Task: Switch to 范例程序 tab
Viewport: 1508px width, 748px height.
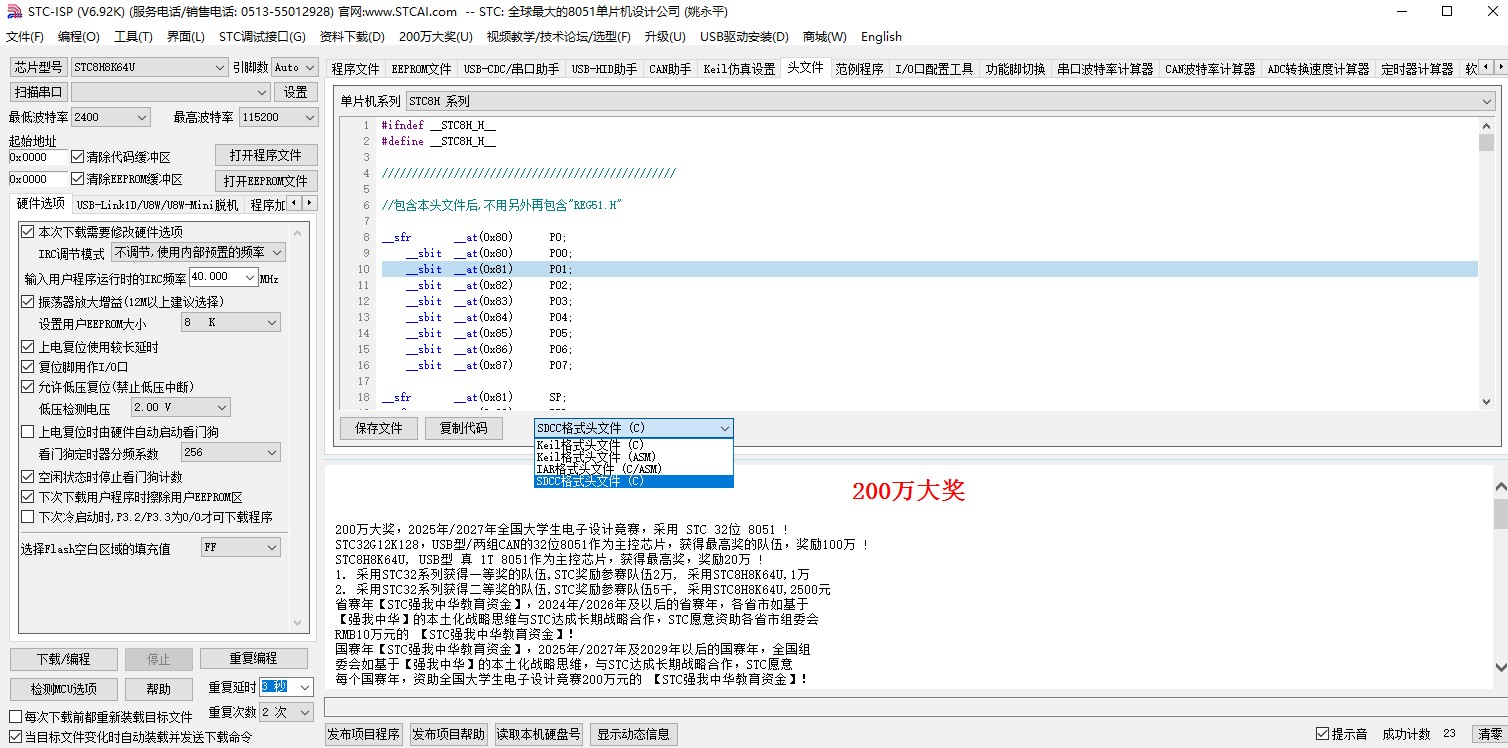Action: tap(859, 69)
